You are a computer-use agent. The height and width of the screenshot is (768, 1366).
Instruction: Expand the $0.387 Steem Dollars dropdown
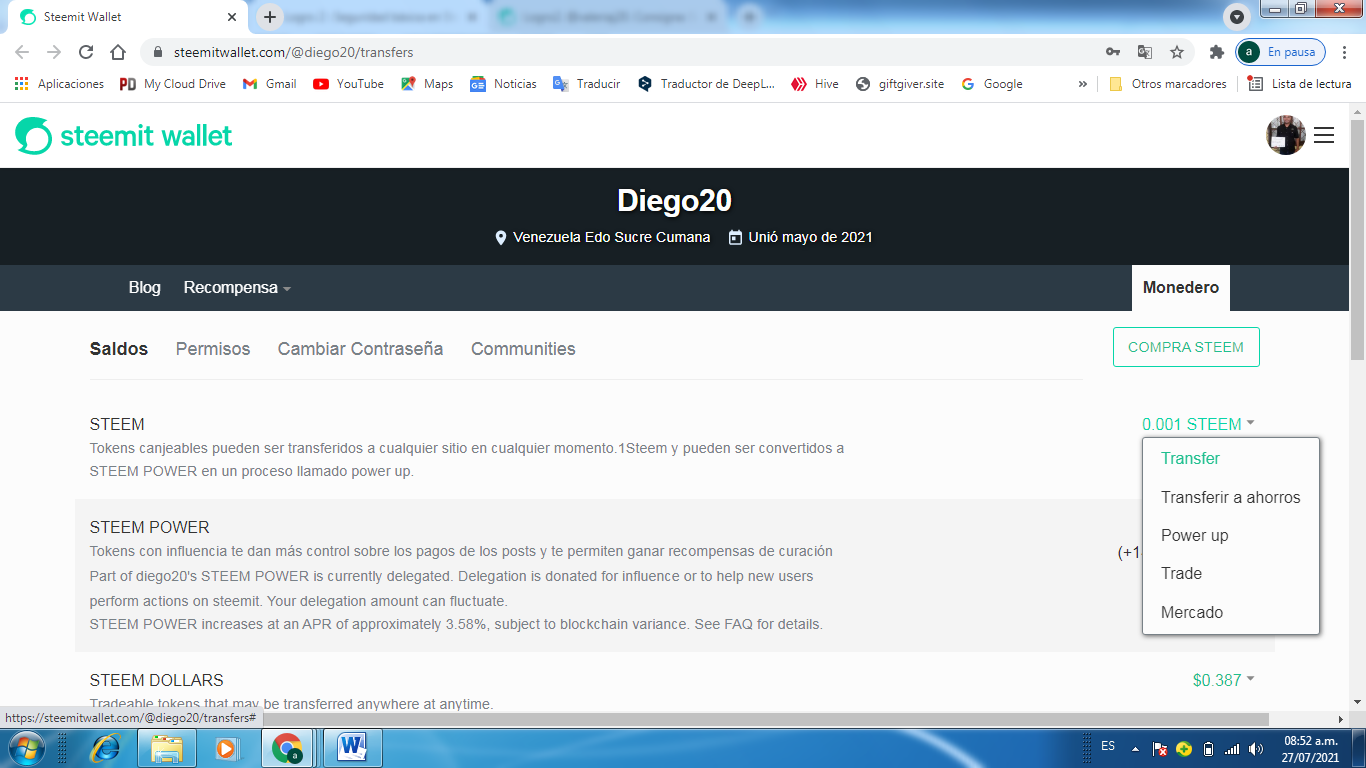pos(1223,680)
